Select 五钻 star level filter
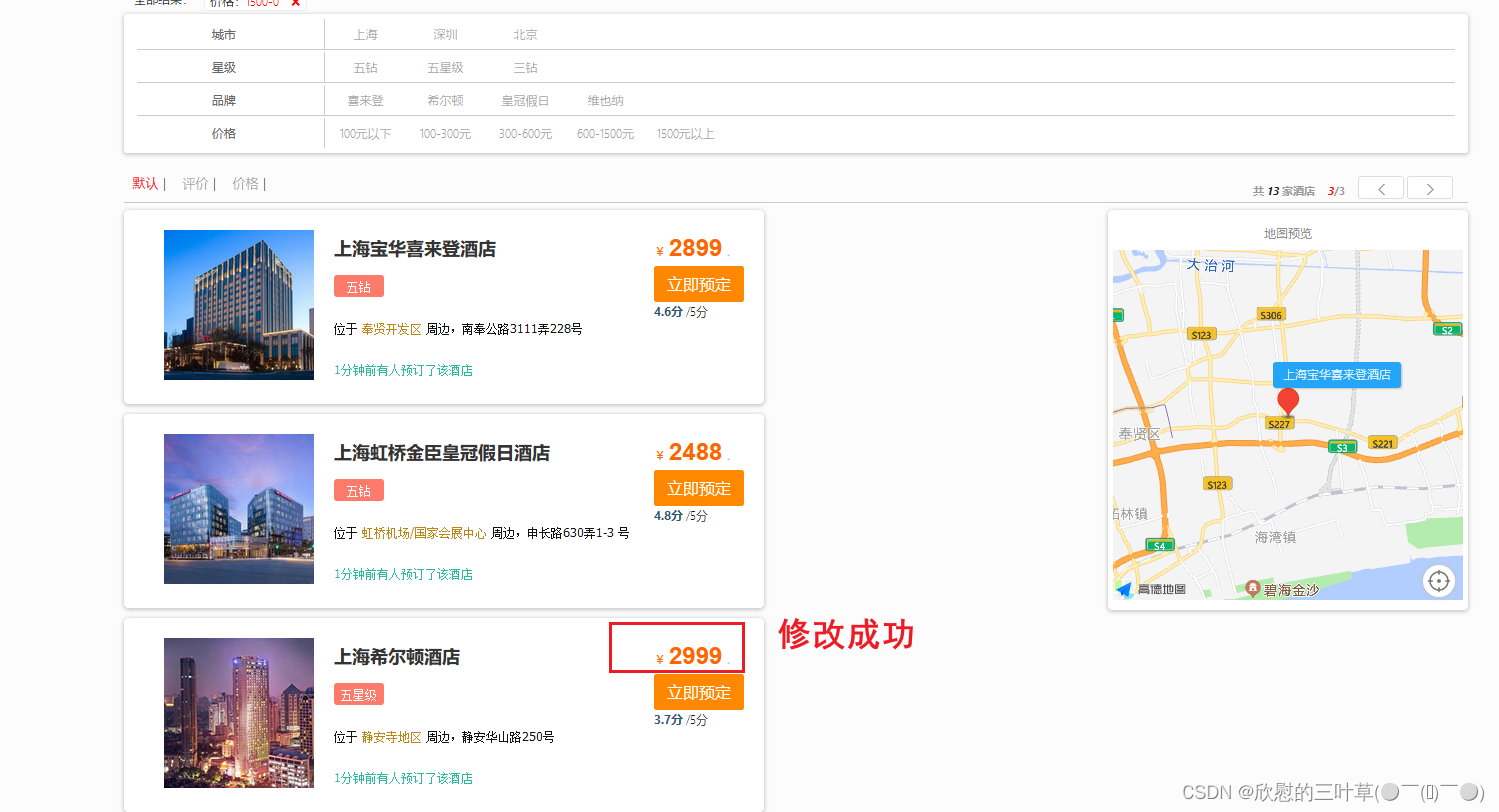 pyautogui.click(x=366, y=68)
